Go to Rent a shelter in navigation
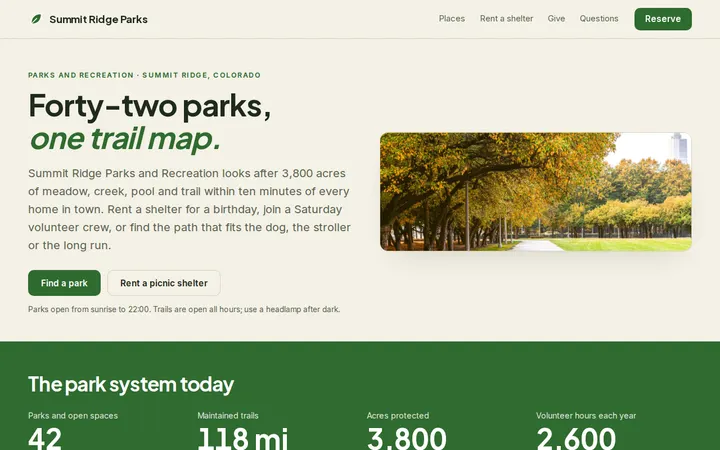The height and width of the screenshot is (450, 720). coord(506,19)
